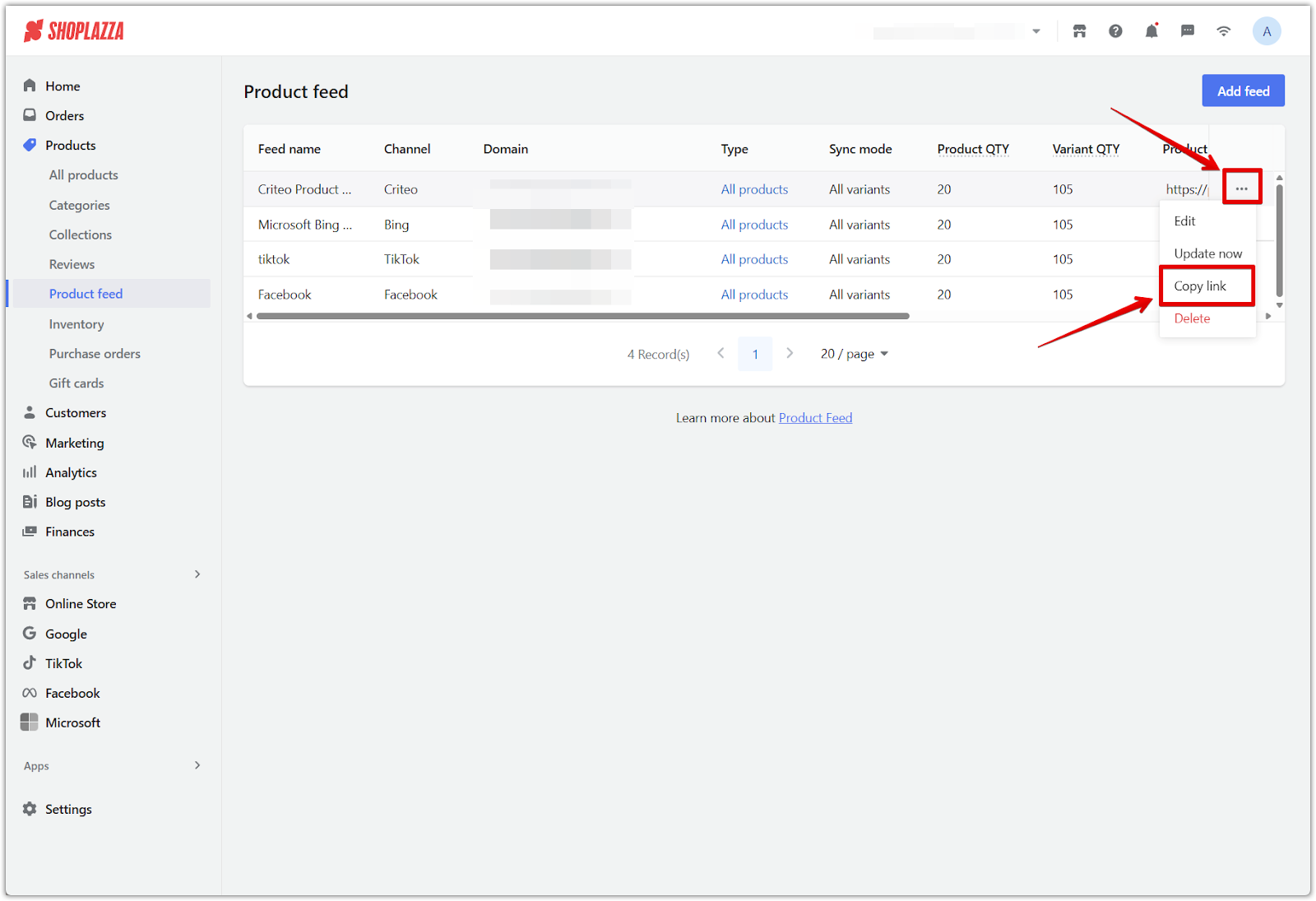Open the Product Feed help link

click(815, 418)
